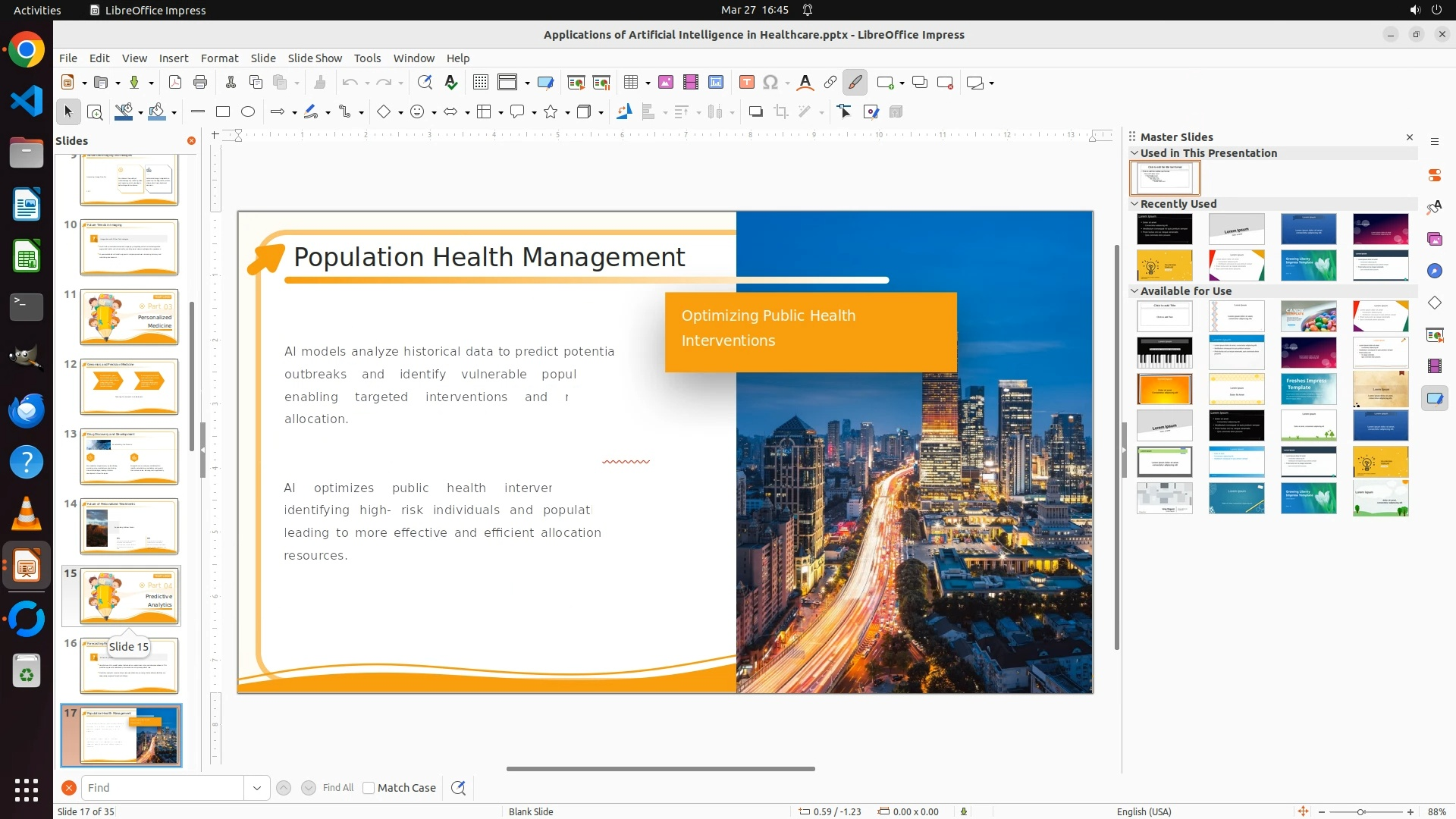The height and width of the screenshot is (819, 1456).
Task: Select slide 12 thumbnail in Slides panel
Action: [x=129, y=387]
